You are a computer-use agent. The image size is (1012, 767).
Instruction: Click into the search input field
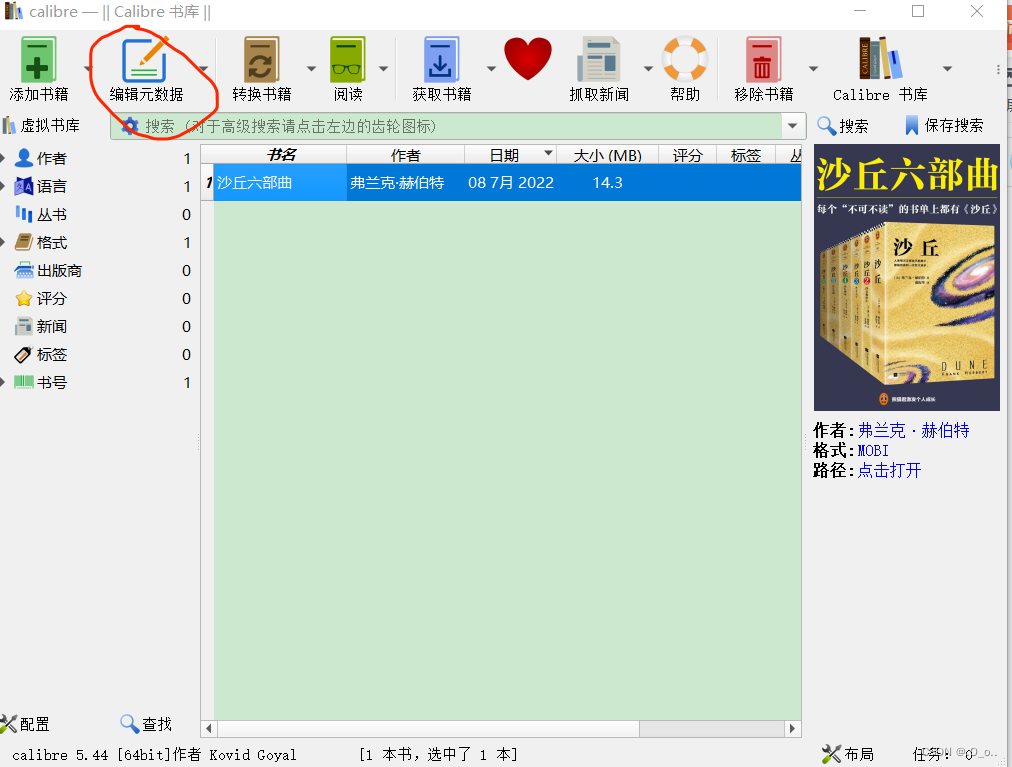(458, 126)
